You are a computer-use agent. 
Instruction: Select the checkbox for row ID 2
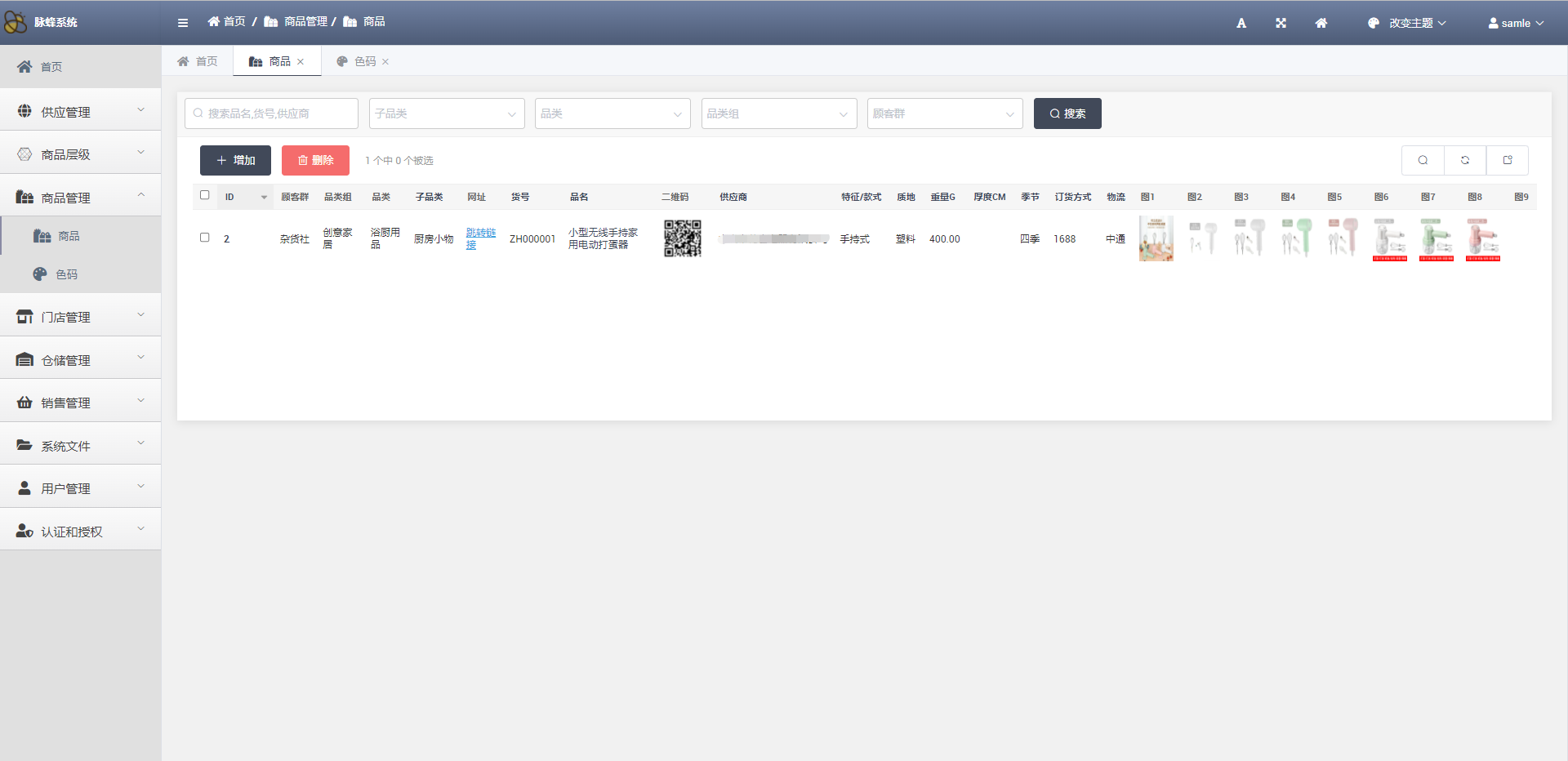[205, 238]
